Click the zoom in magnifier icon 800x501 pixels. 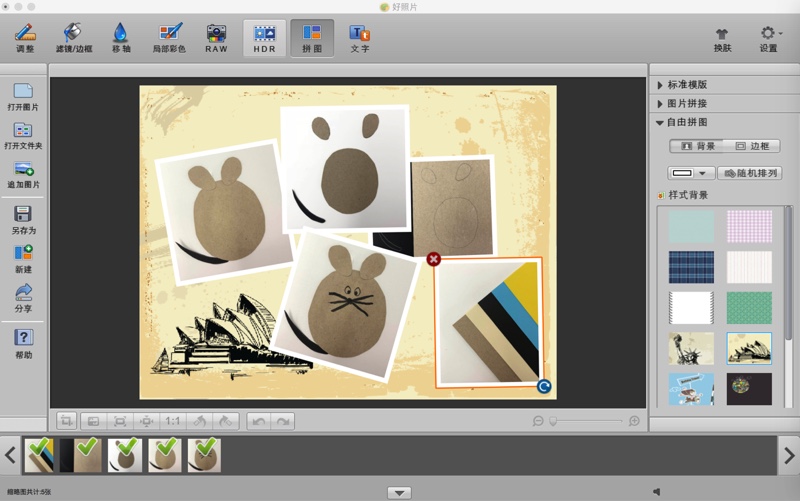point(634,421)
